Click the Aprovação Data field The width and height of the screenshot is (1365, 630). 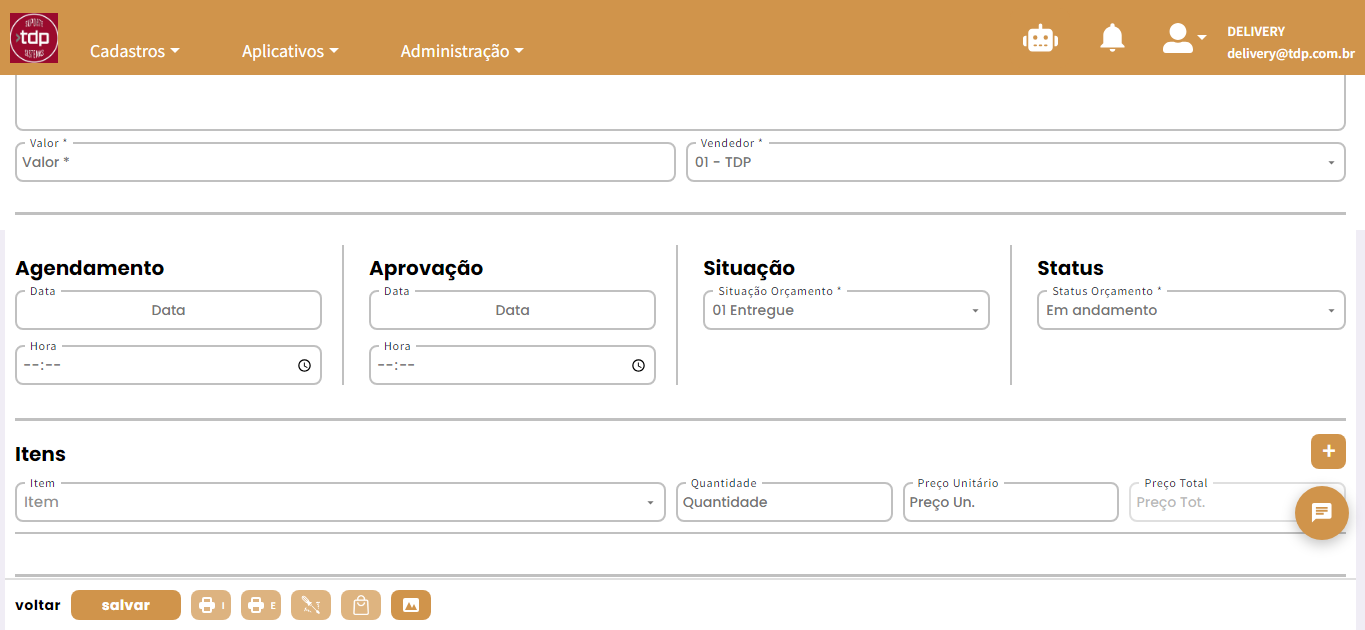coord(512,310)
